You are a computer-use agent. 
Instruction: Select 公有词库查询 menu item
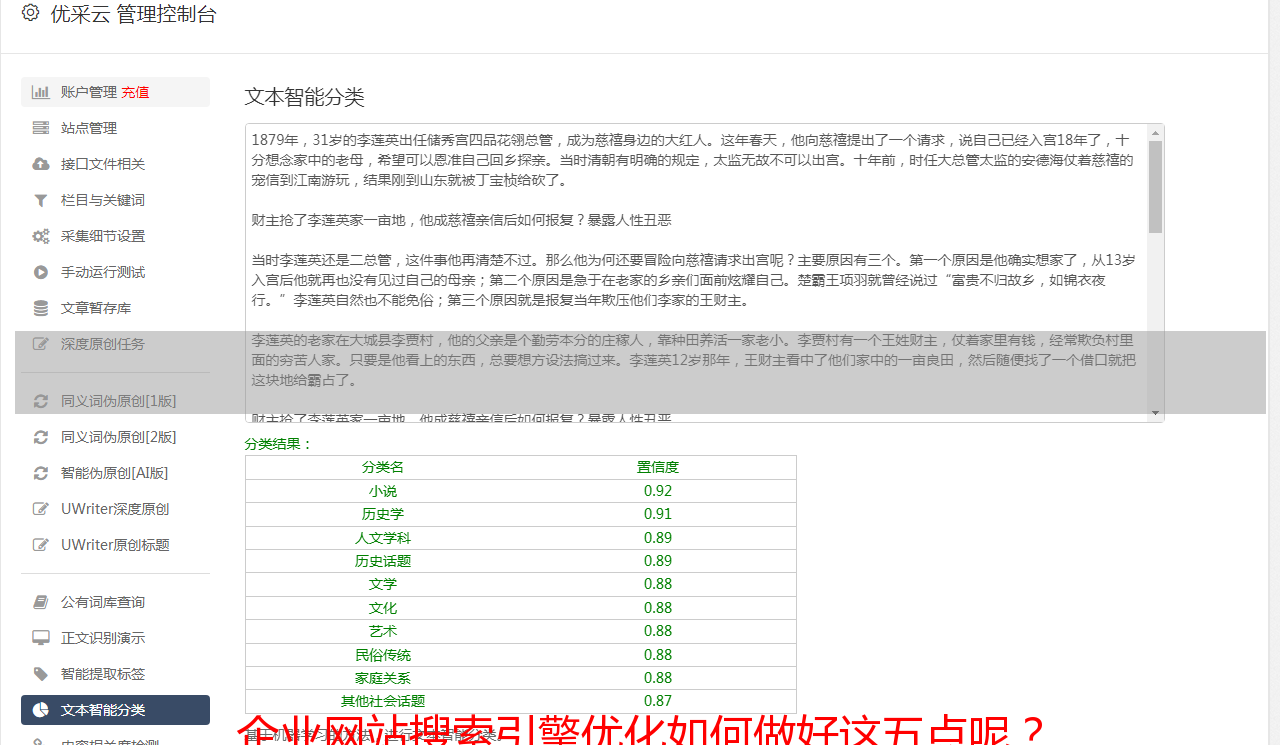pos(115,602)
